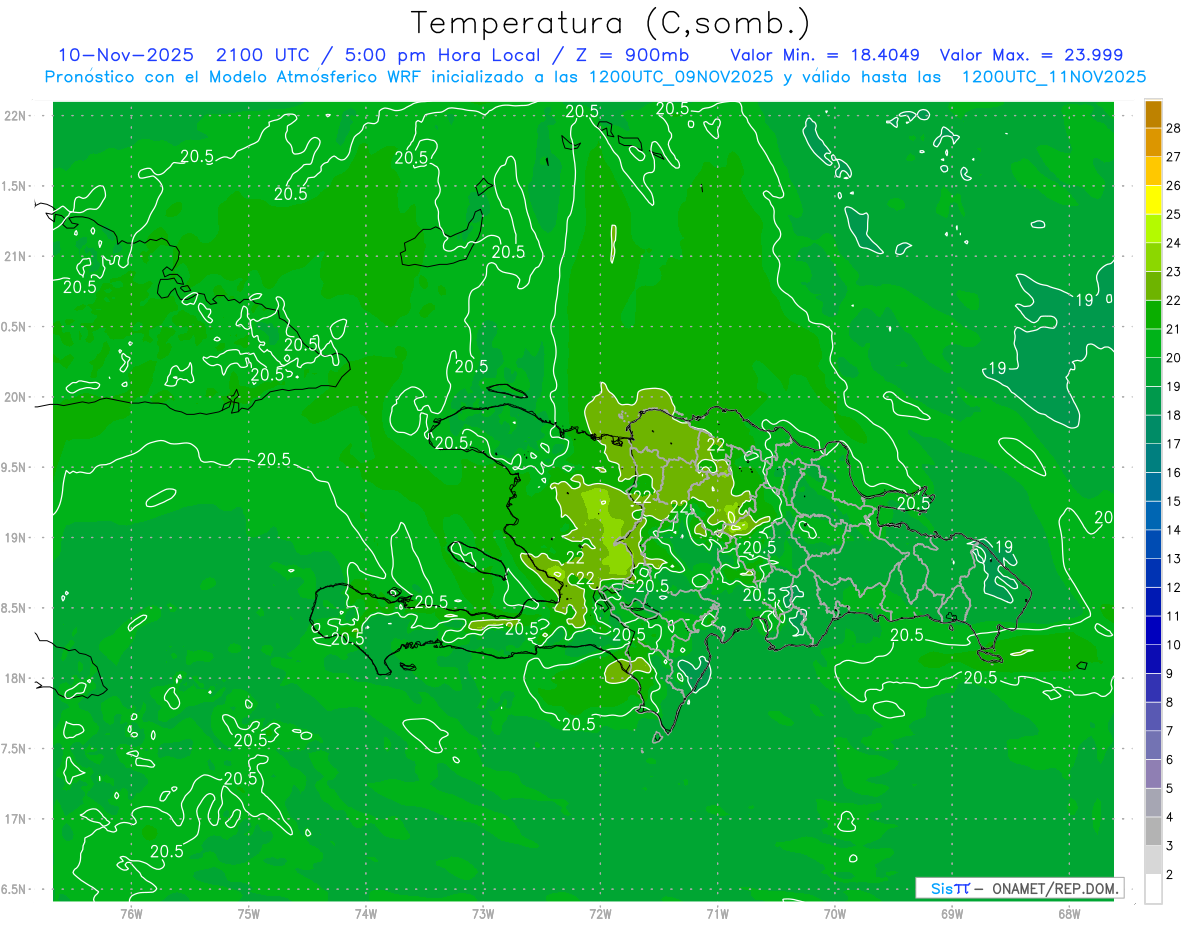Click the color scale value "28"

pos(1173,128)
